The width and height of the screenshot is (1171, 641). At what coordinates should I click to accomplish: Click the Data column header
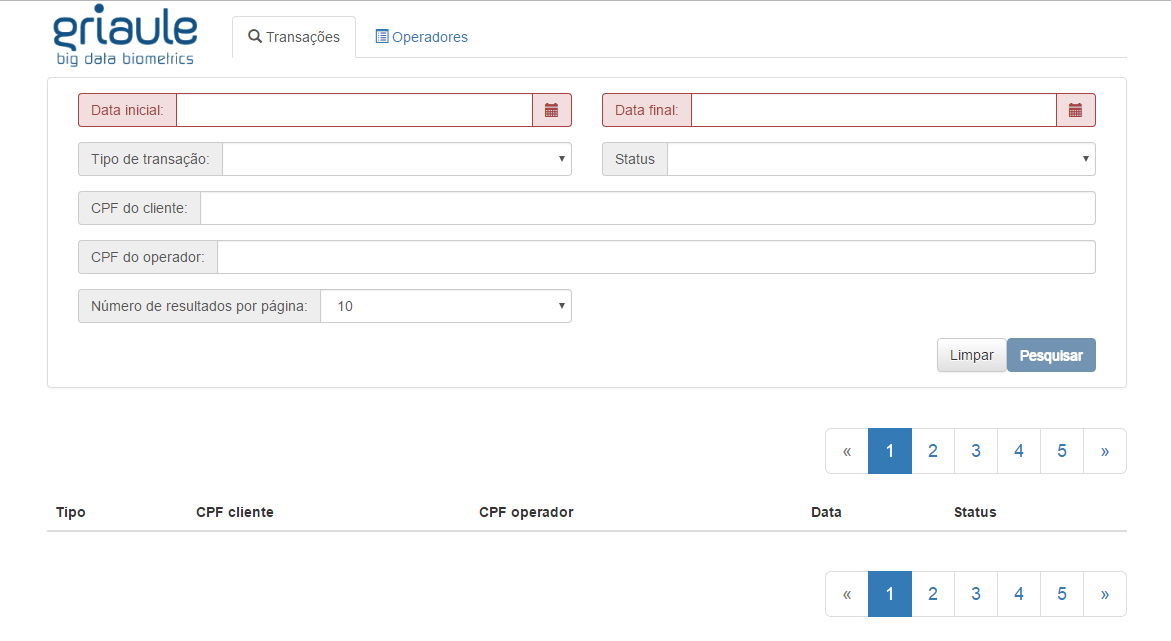(826, 513)
